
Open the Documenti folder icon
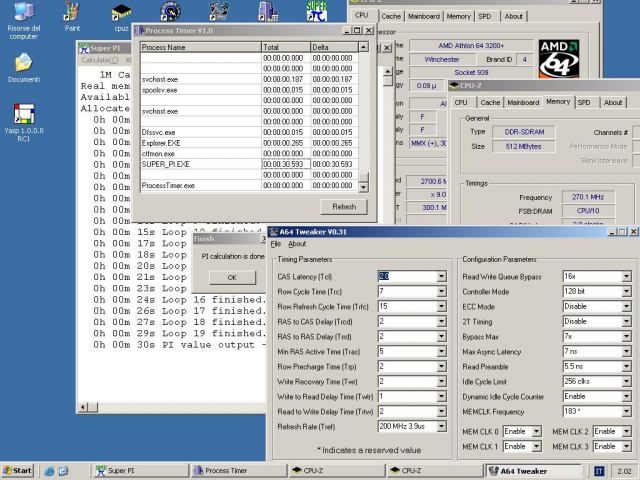click(24, 68)
